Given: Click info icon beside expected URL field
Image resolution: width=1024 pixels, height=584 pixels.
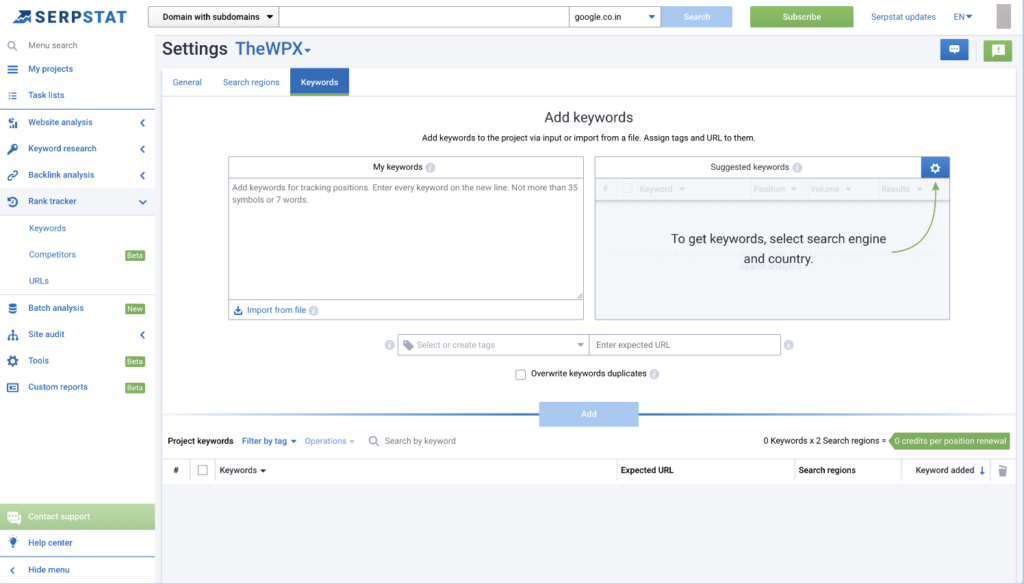Looking at the screenshot, I should (x=789, y=345).
